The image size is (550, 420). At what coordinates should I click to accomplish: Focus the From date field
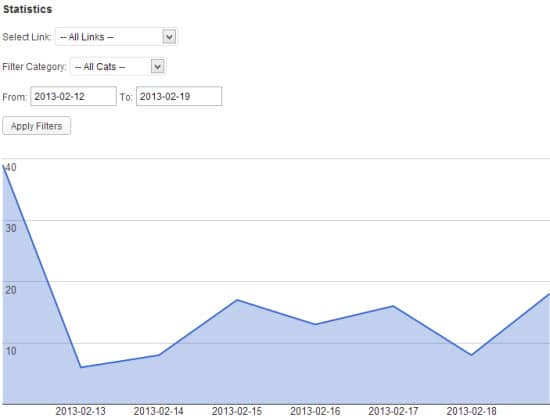pos(73,96)
